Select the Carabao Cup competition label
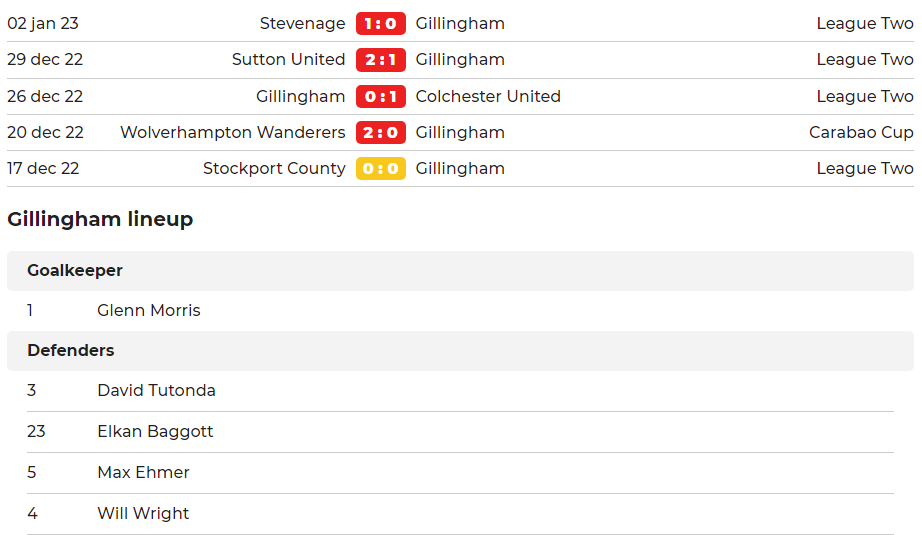Screen dimensions: 922x535 click(x=861, y=132)
